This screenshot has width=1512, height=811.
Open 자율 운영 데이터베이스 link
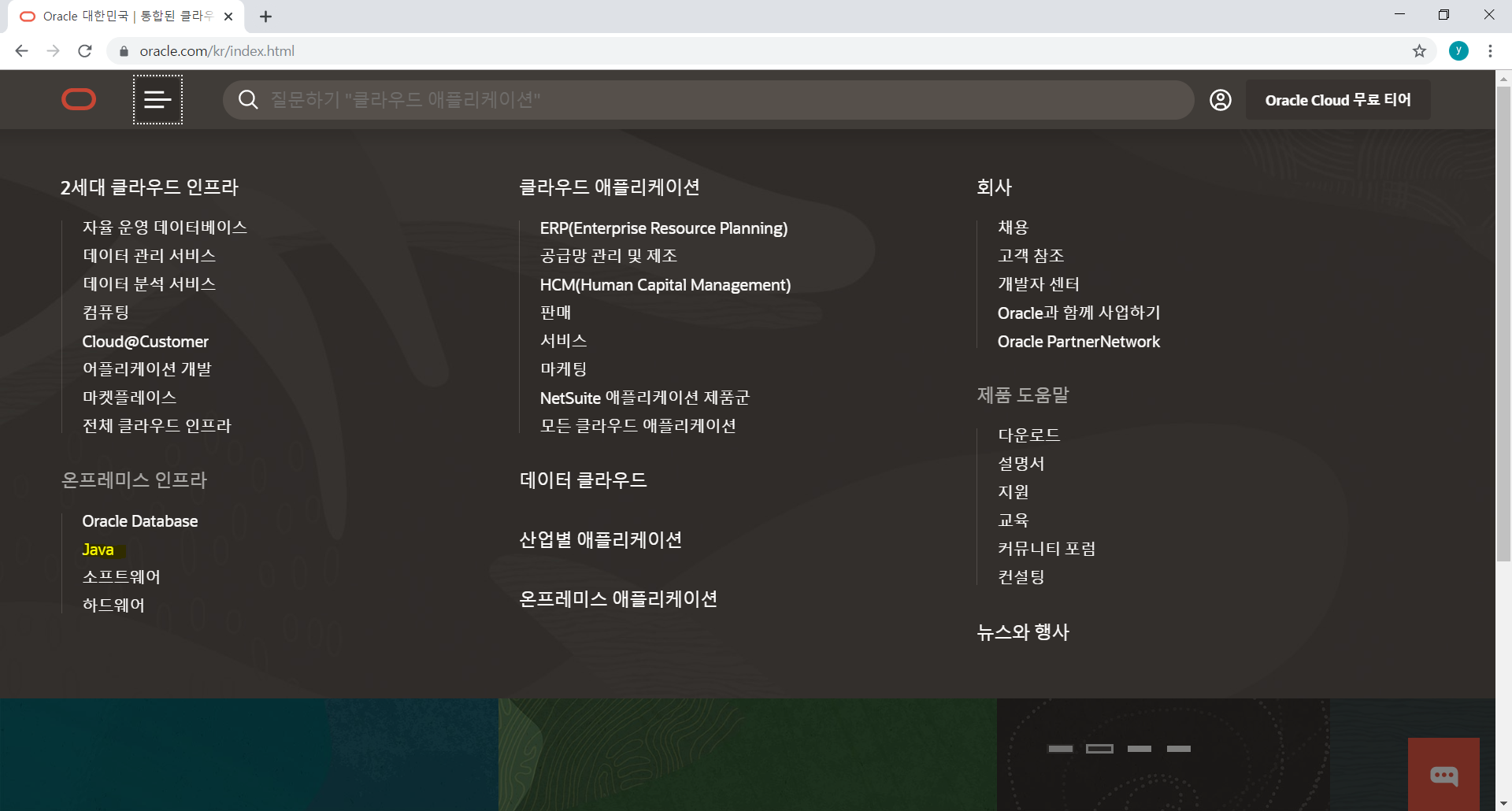pyautogui.click(x=165, y=228)
